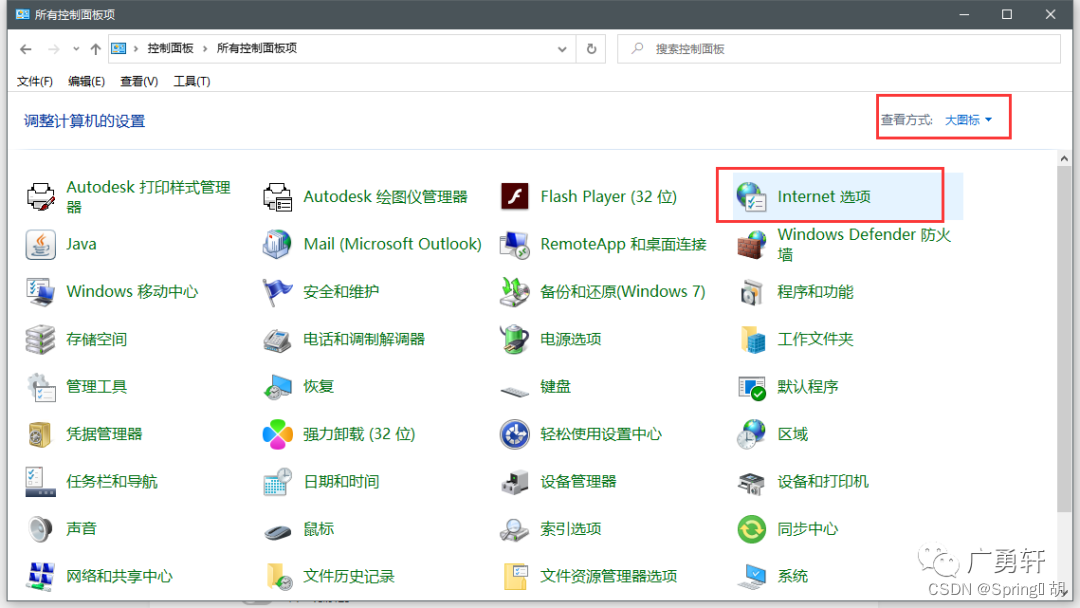
Task: Click the 搜索控制面板 search box
Action: coord(839,49)
